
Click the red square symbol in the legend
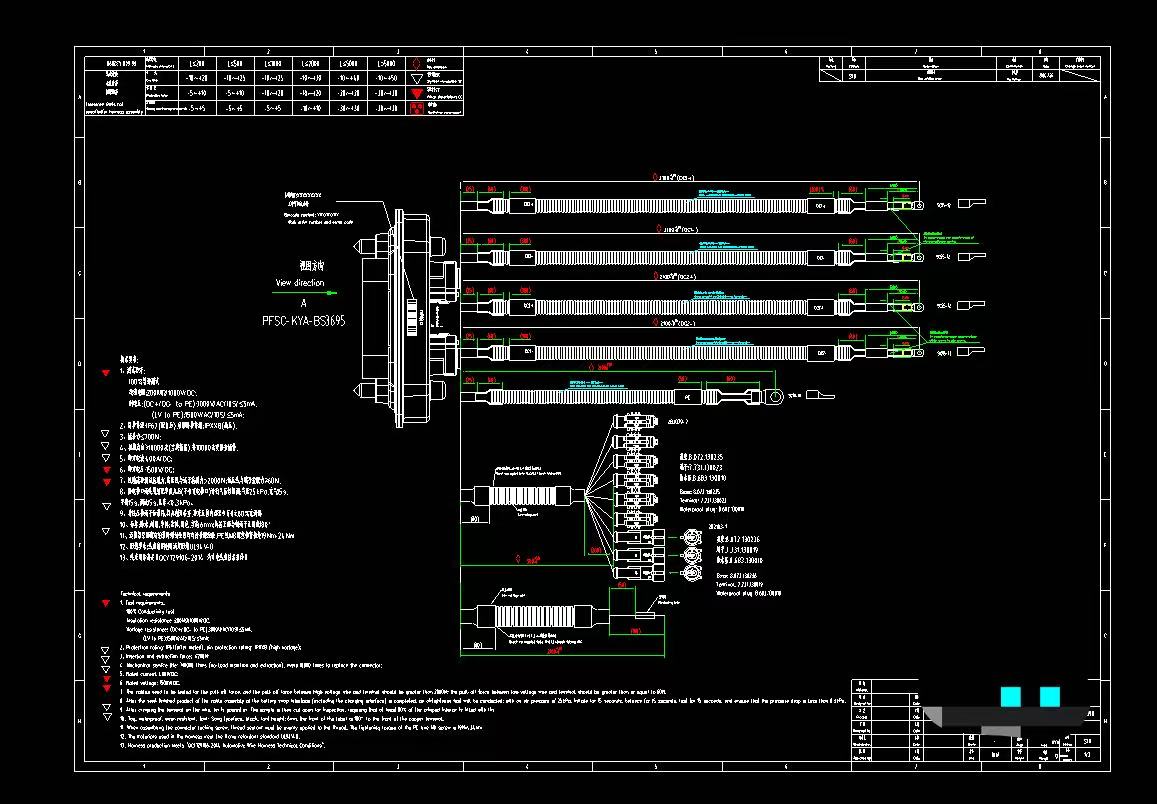pyautogui.click(x=417, y=107)
